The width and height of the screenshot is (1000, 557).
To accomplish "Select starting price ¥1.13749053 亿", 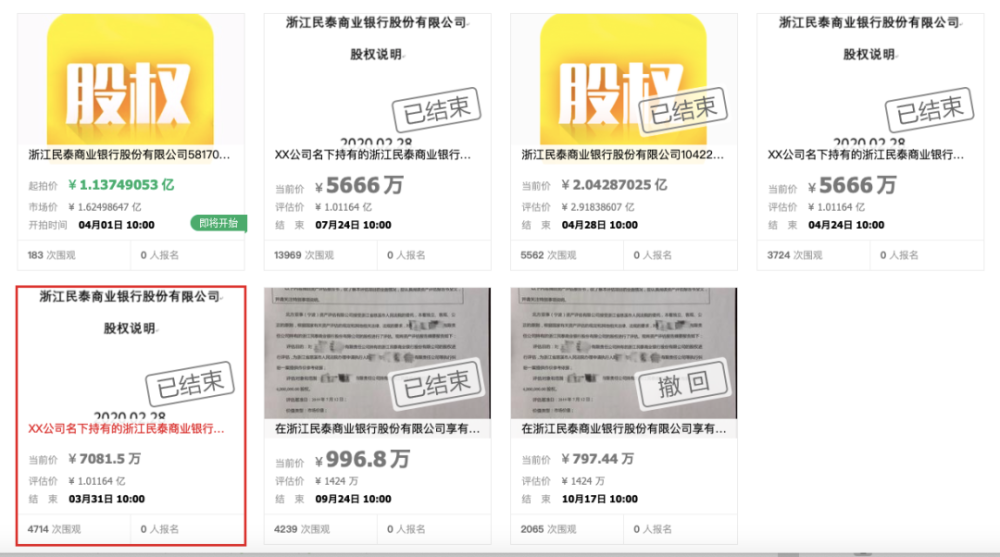I will pyautogui.click(x=121, y=185).
